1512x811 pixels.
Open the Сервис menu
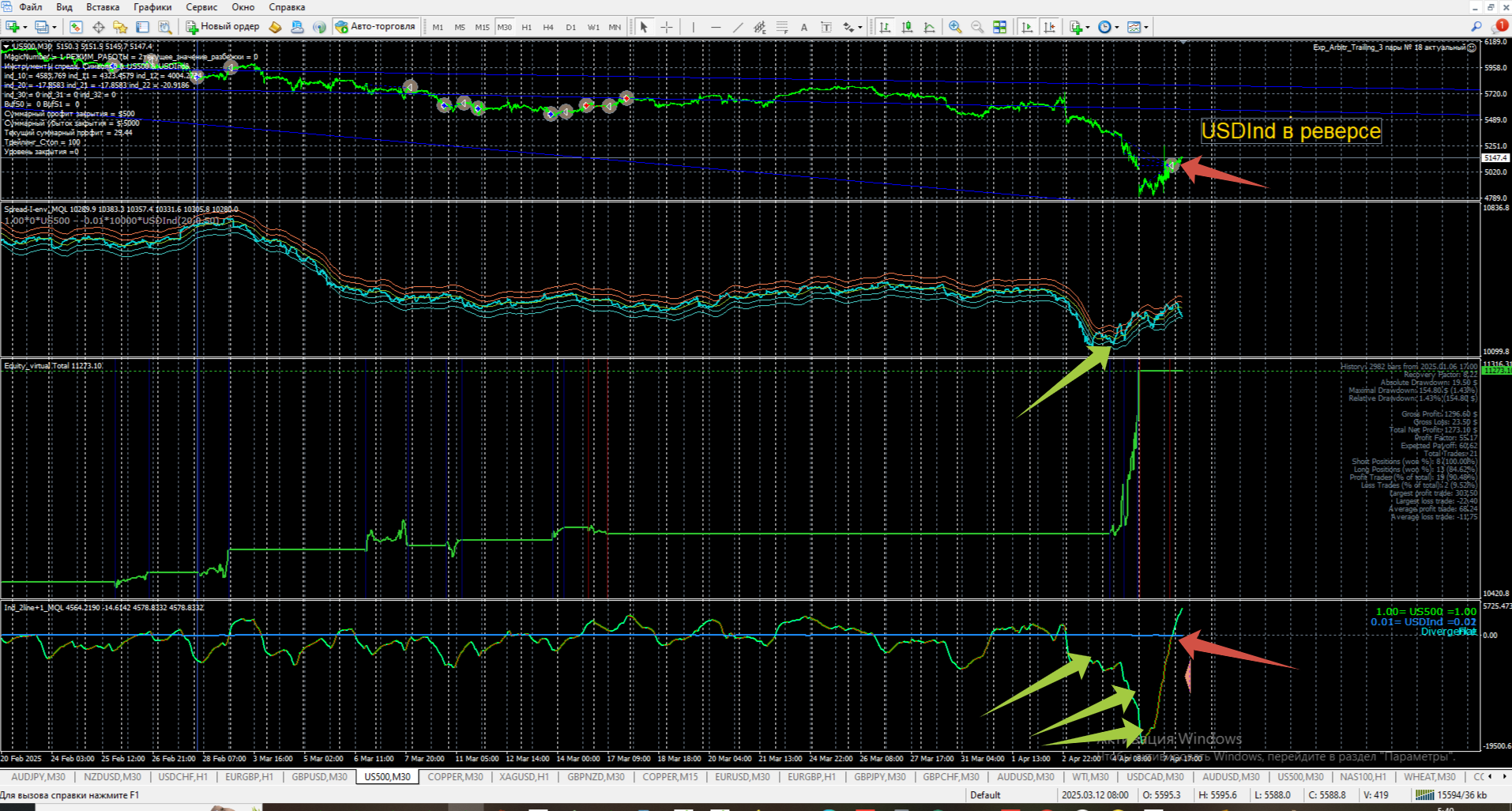click(201, 7)
